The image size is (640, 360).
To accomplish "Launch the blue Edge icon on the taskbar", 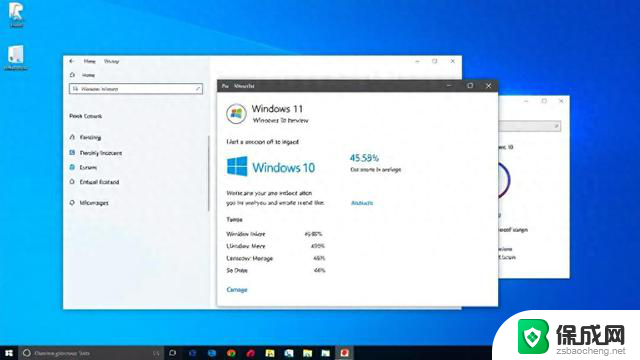I will click(x=212, y=353).
